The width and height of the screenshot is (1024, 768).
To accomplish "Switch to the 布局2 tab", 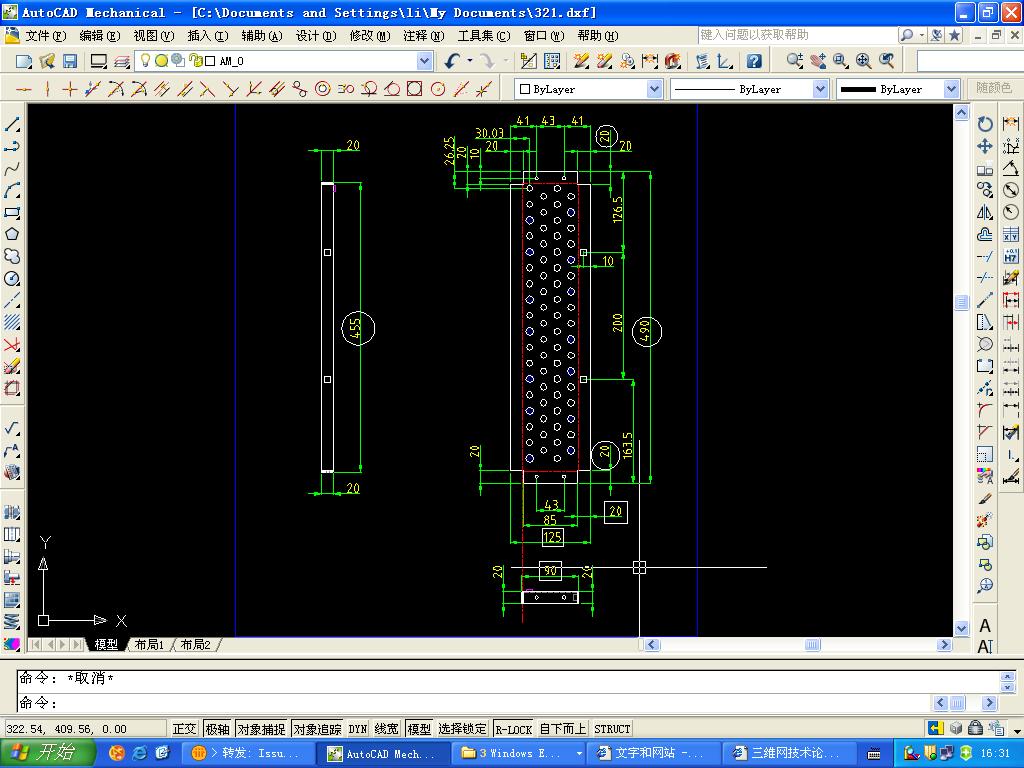I will [196, 645].
